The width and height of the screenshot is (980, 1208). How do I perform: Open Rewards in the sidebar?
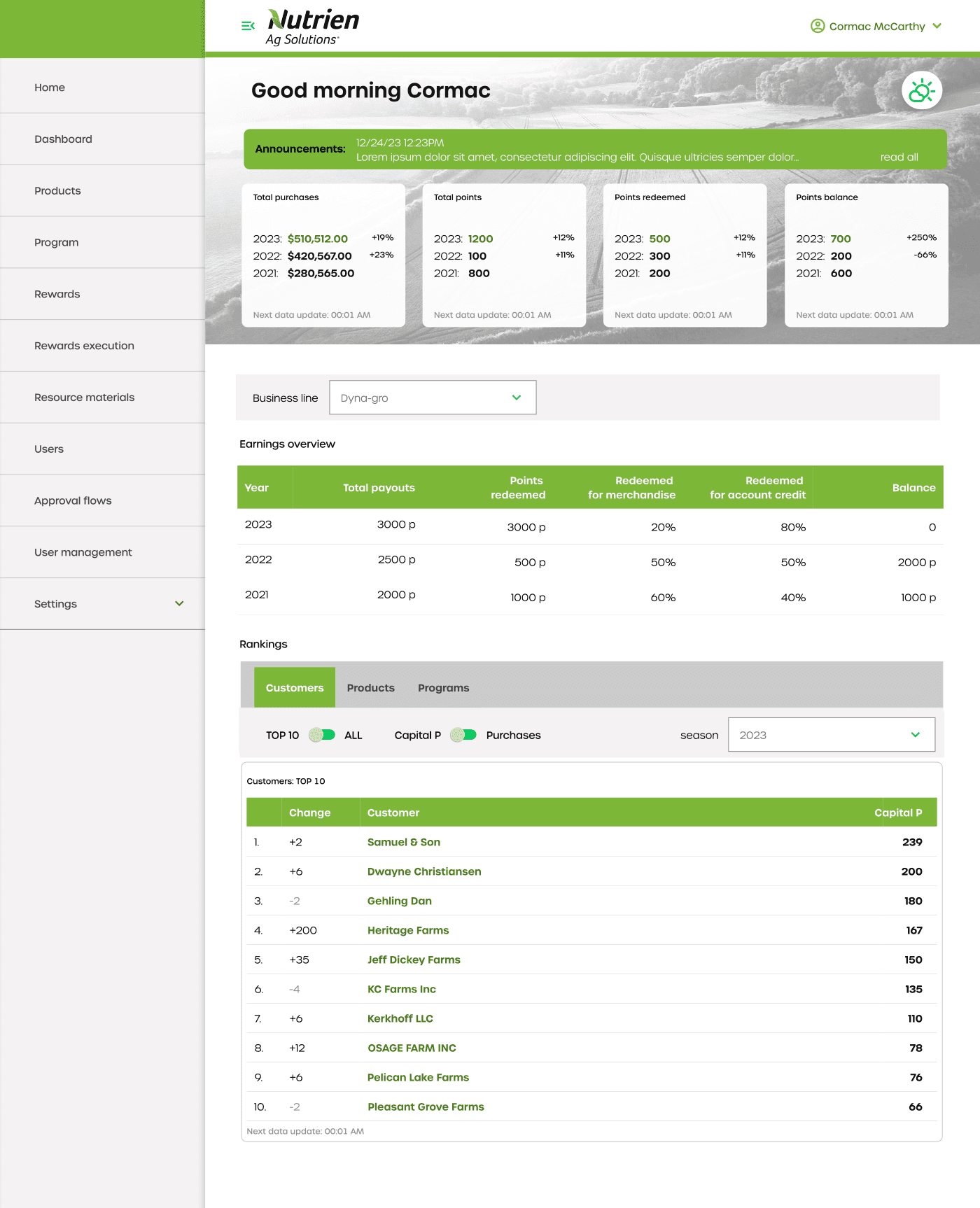pyautogui.click(x=102, y=294)
